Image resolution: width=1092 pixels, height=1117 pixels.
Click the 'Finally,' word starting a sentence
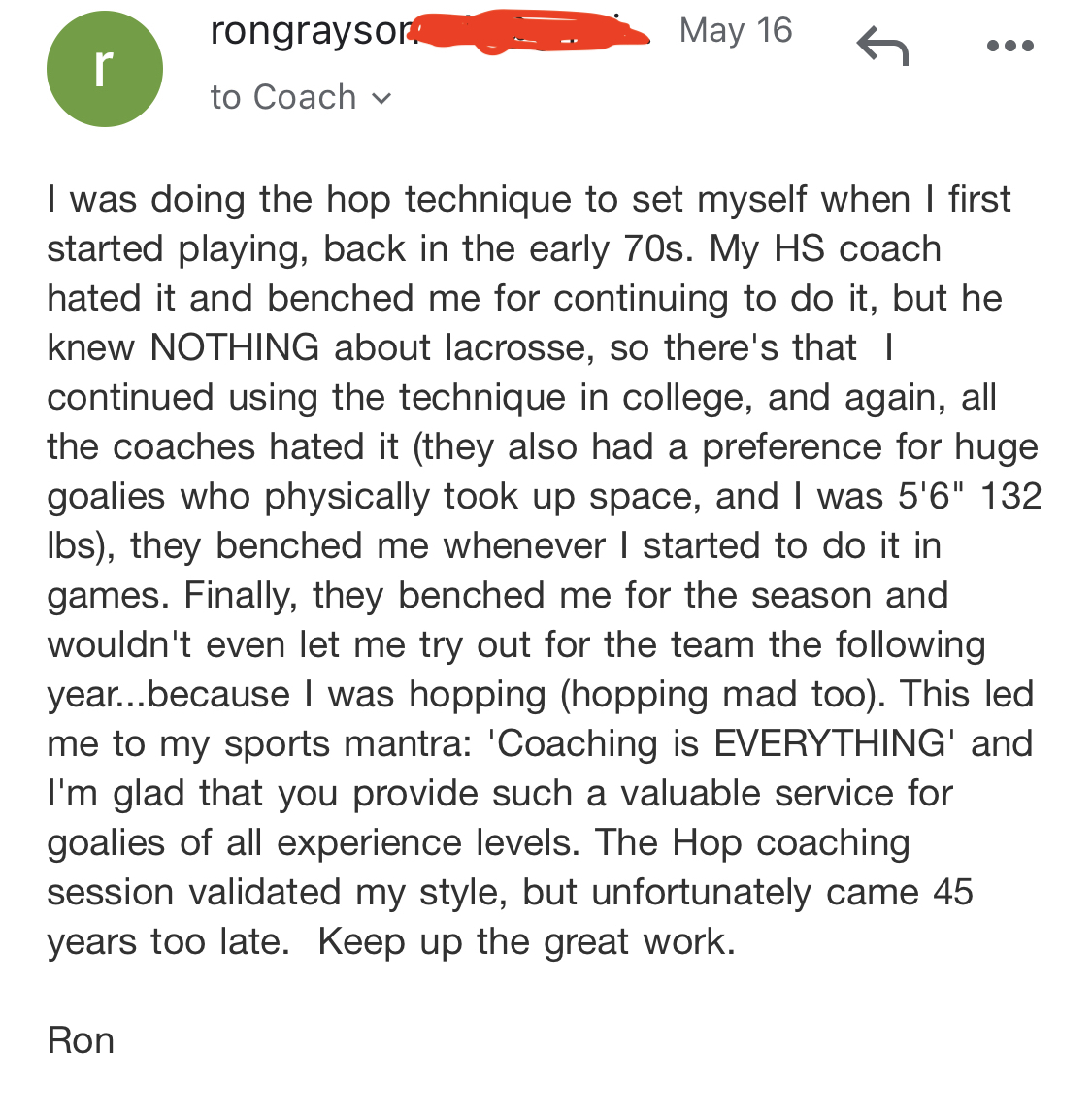coord(241,596)
